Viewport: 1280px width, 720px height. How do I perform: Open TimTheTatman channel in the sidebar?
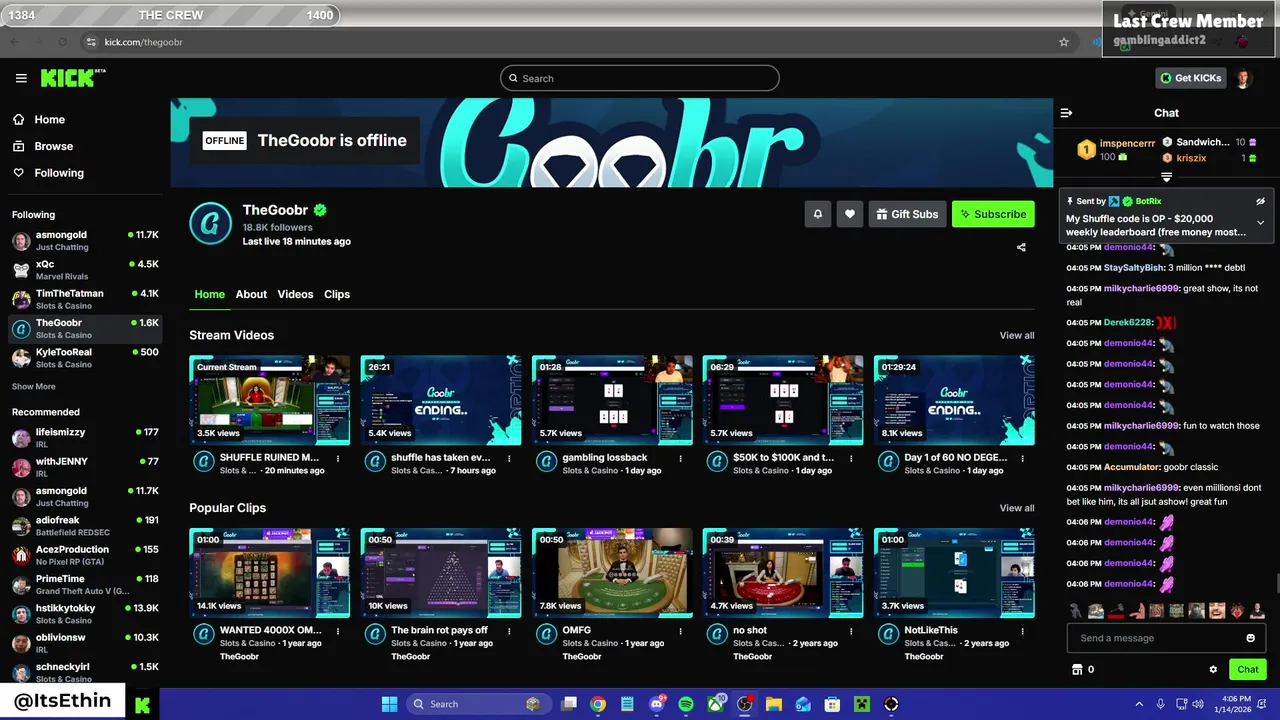point(84,299)
